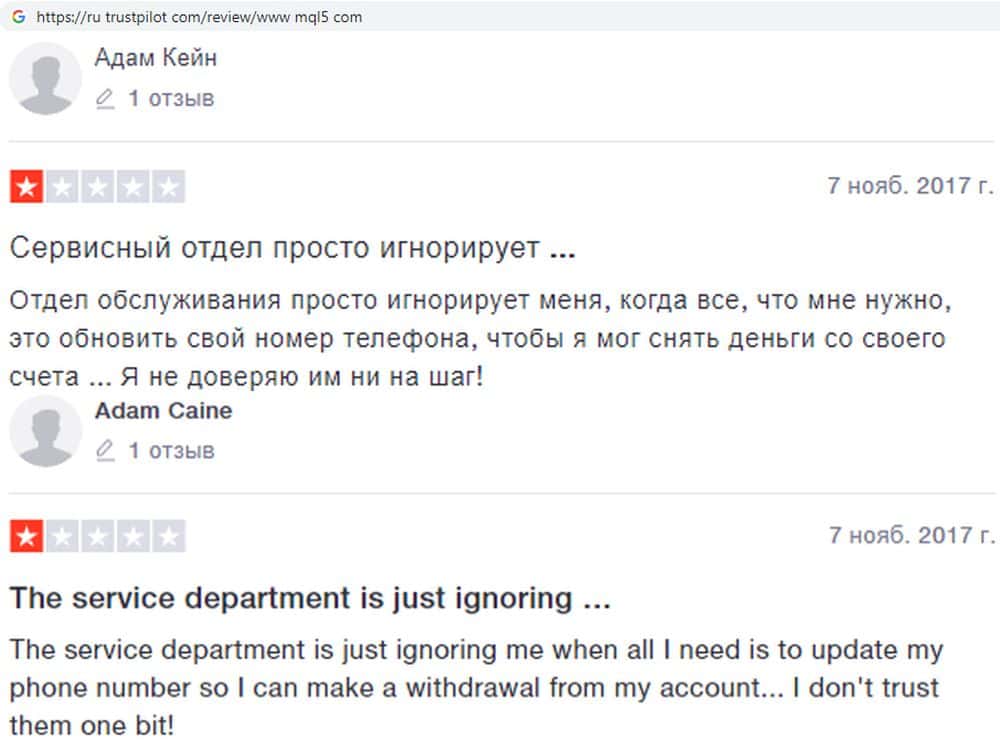Image resolution: width=1000 pixels, height=742 pixels.
Task: Click the English review body text
Action: tap(476, 688)
